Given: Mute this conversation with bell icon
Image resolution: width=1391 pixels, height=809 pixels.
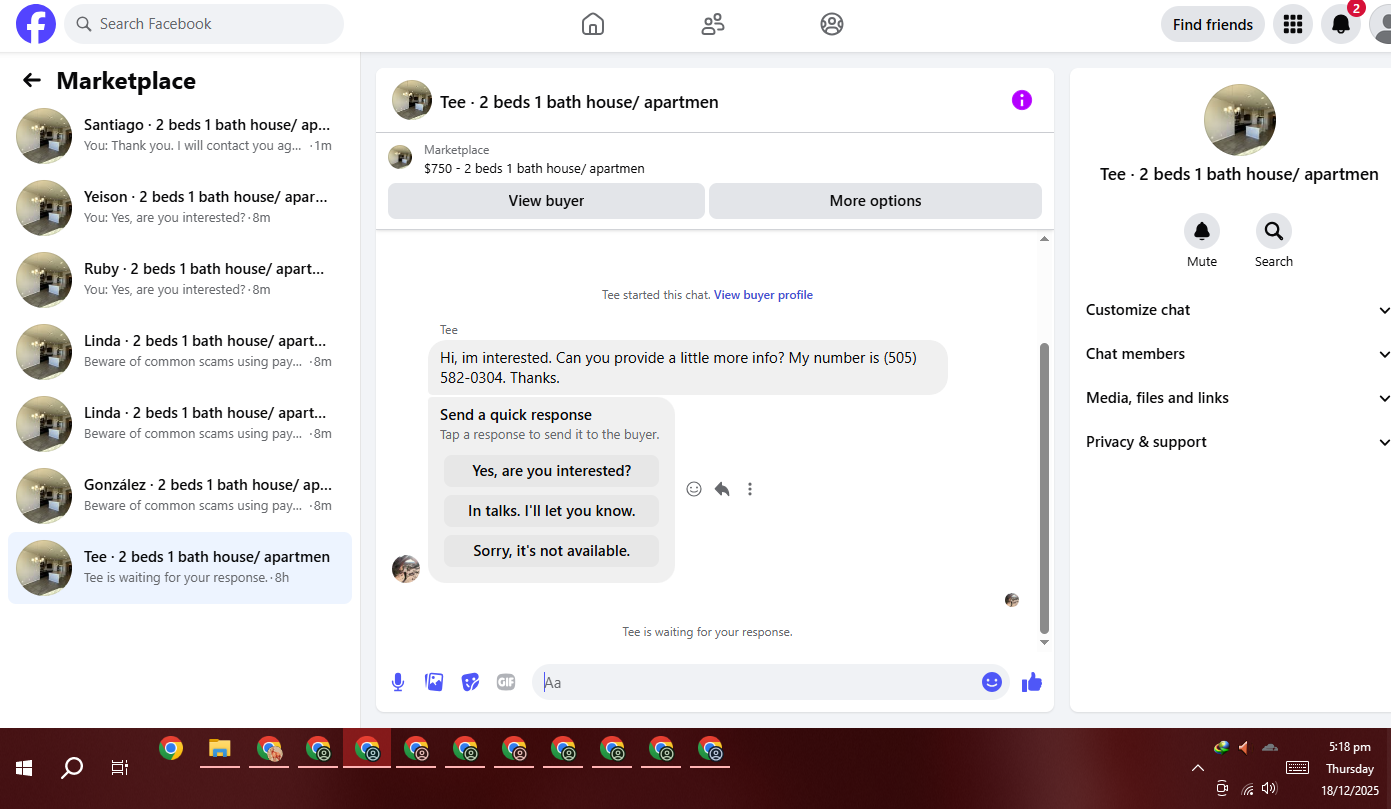Looking at the screenshot, I should 1202,231.
